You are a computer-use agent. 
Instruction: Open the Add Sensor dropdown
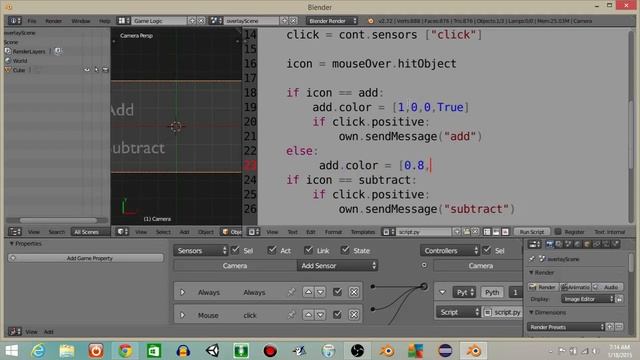pos(337,266)
